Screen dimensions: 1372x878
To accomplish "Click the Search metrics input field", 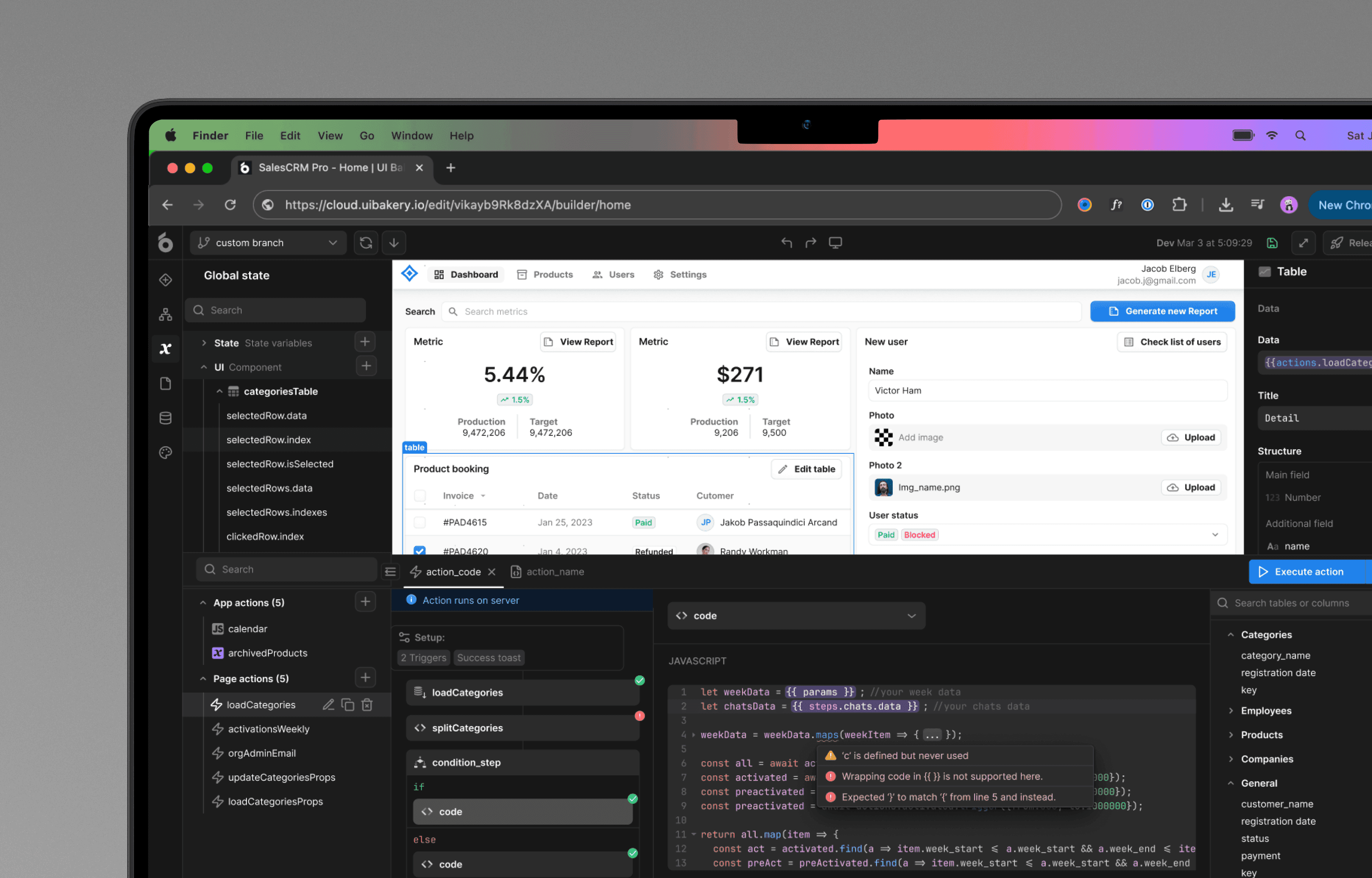I will click(764, 311).
